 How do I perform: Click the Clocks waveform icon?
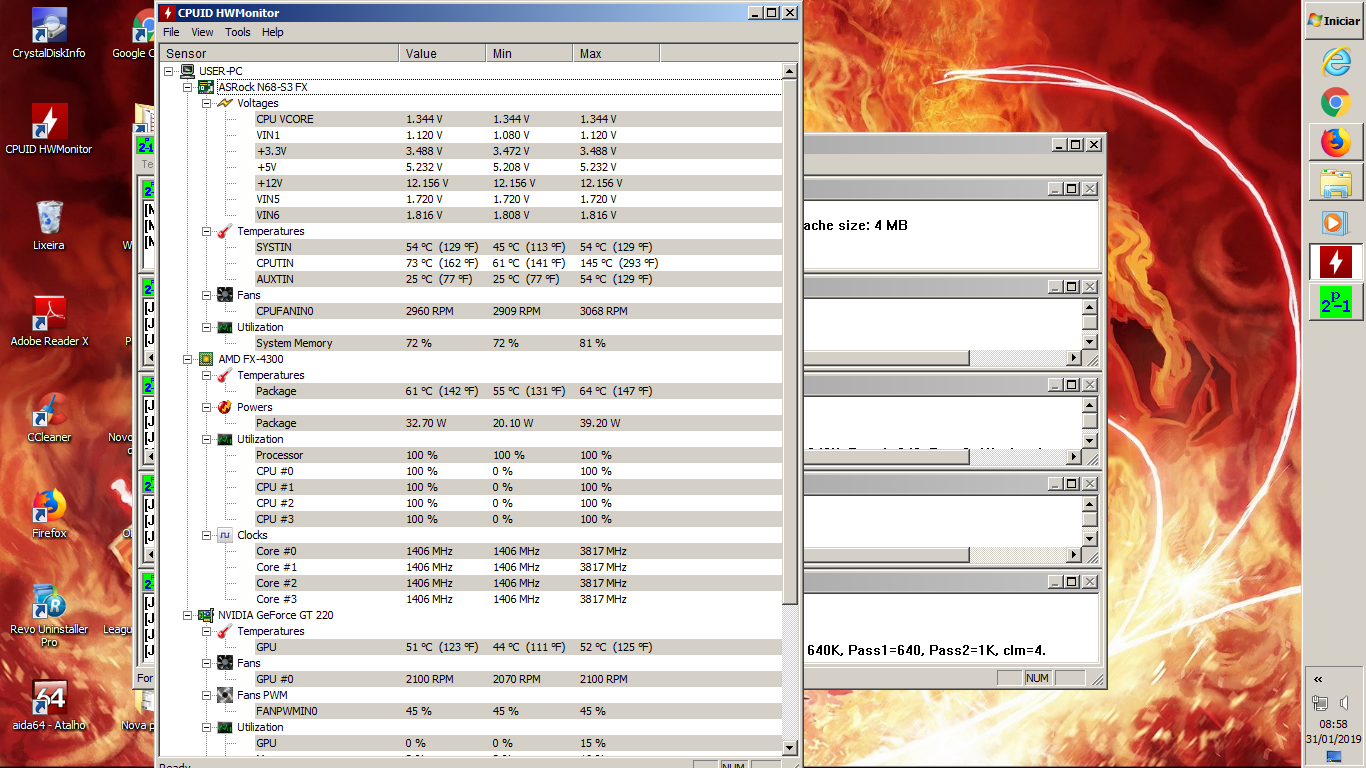(225, 535)
